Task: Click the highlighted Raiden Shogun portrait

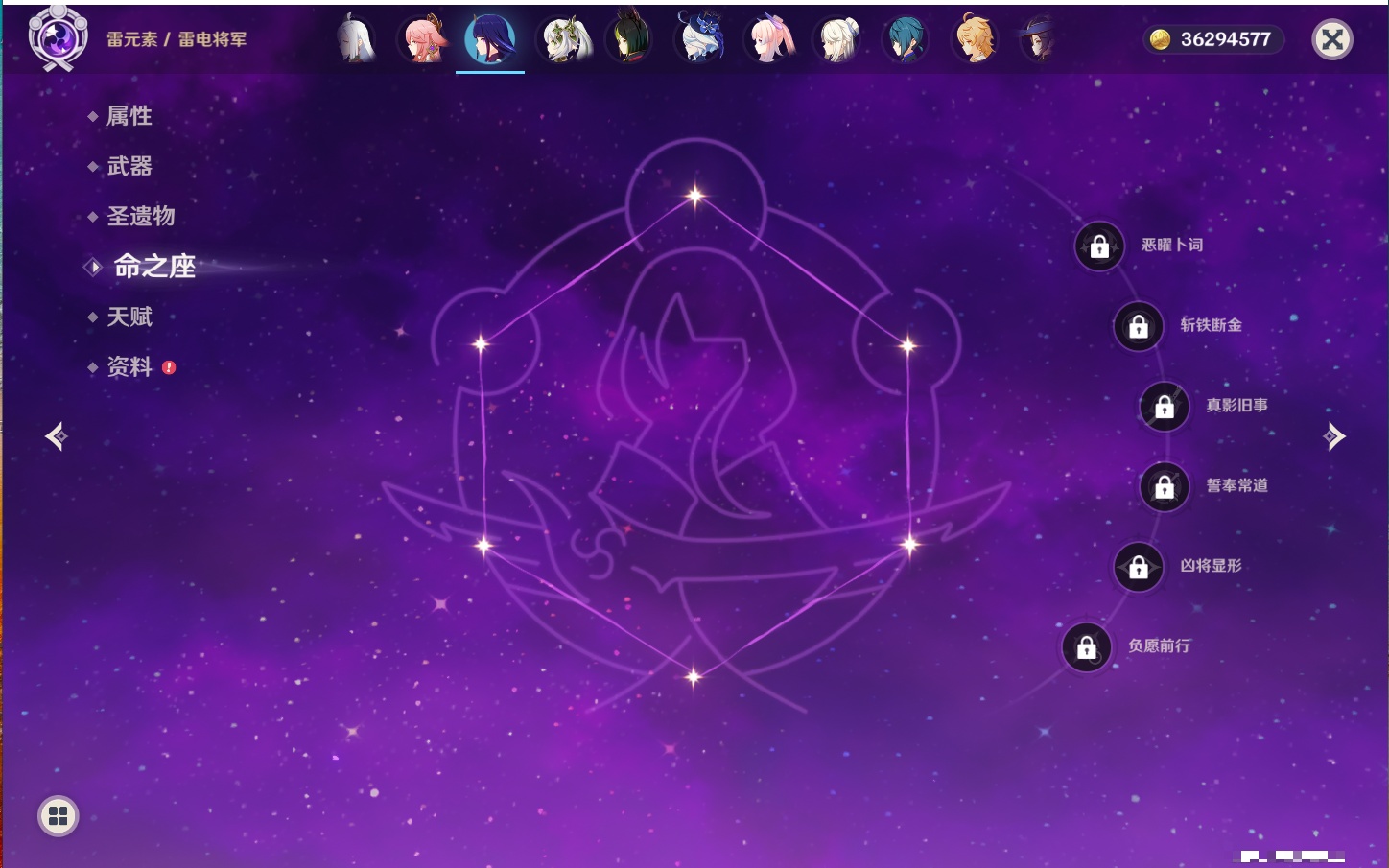Action: click(490, 39)
